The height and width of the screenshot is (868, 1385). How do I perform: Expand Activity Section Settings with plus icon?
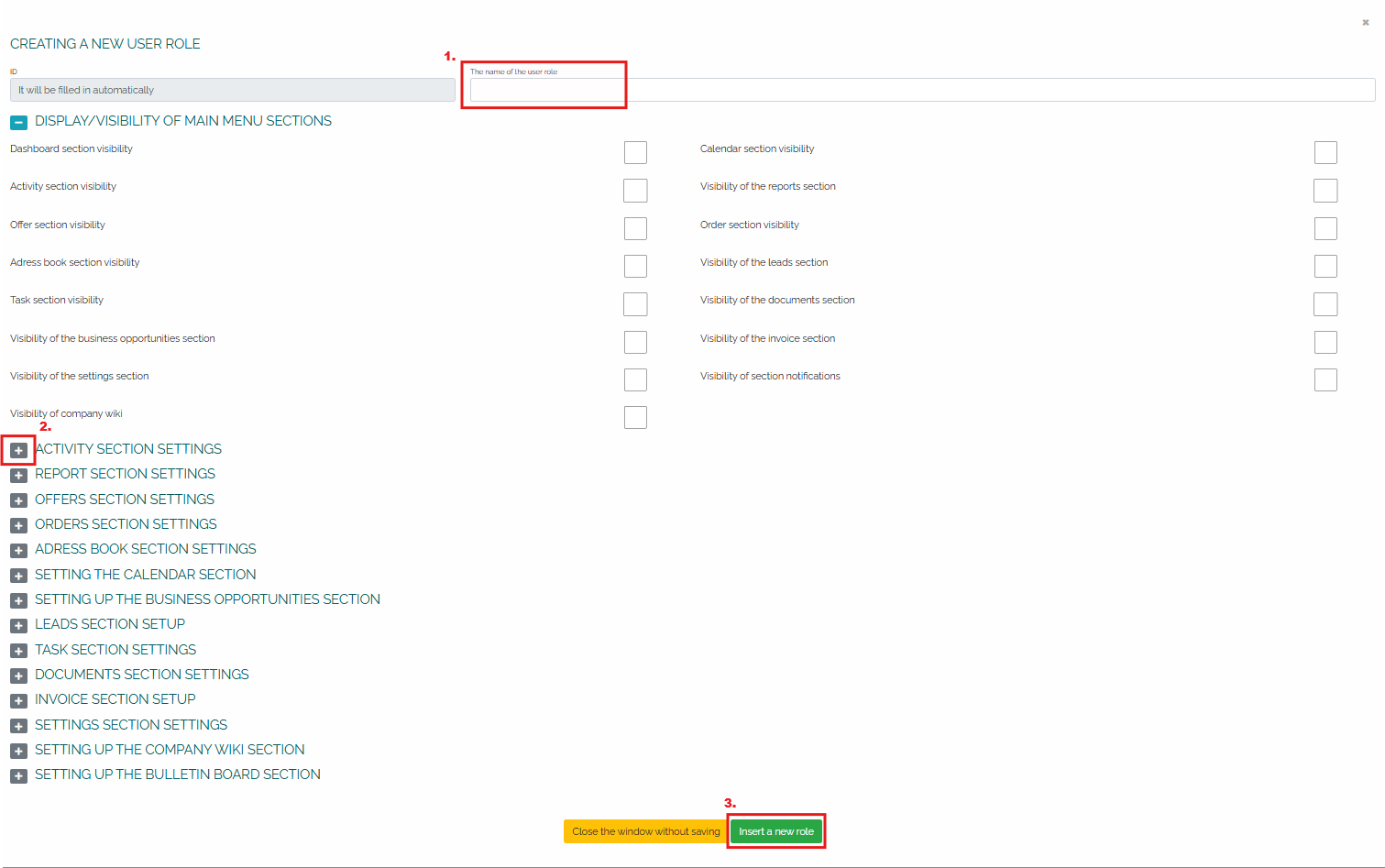pos(18,450)
